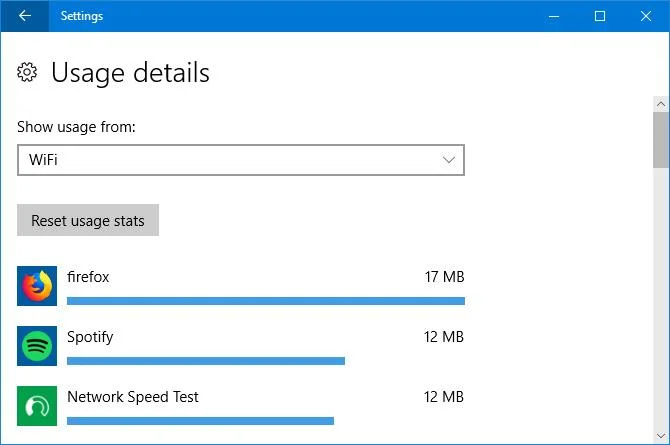Viewport: 670px width, 445px height.
Task: Click the Usage details heading
Action: point(130,72)
